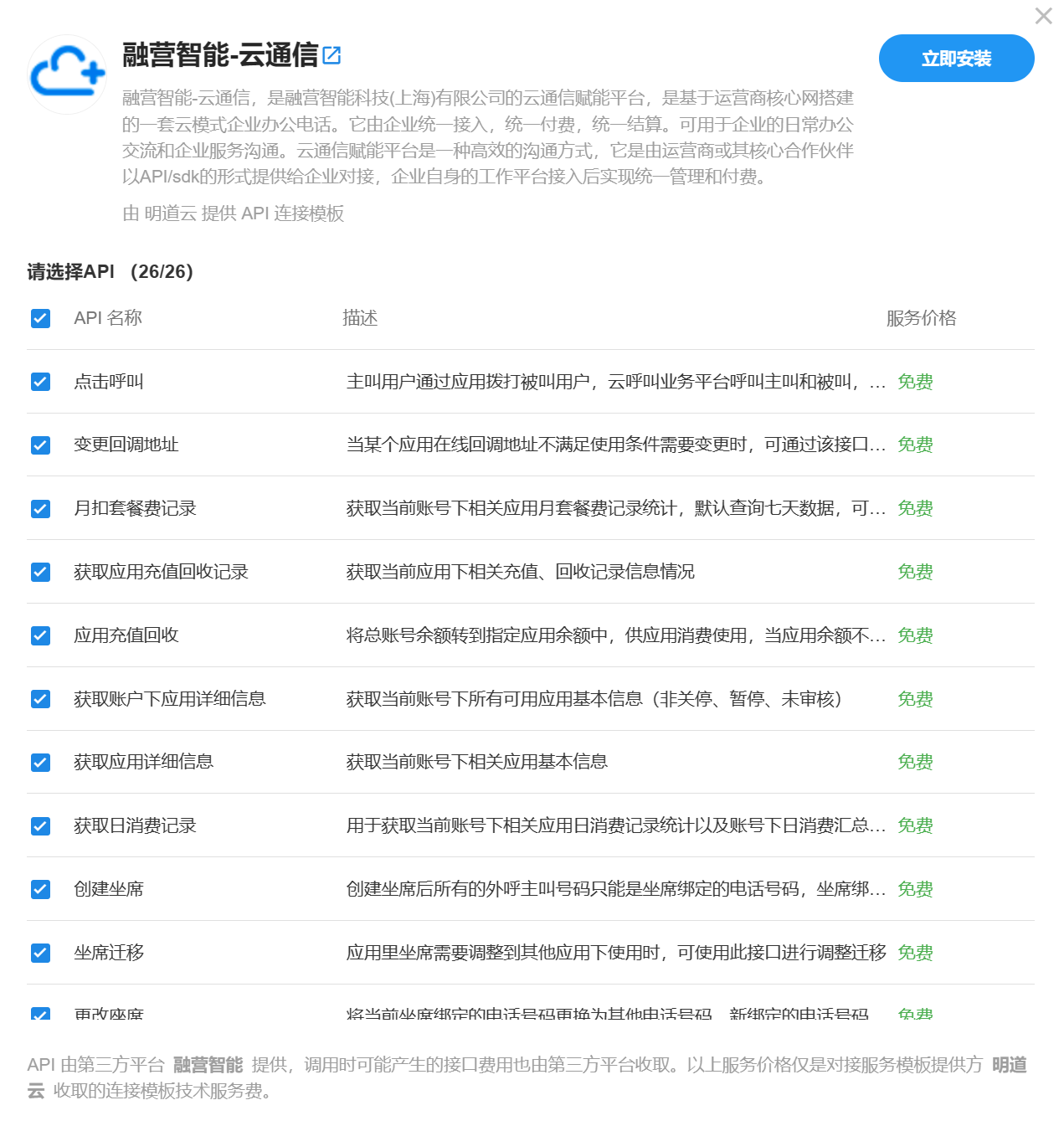Select the 获取应用详细信息 API name

143,762
